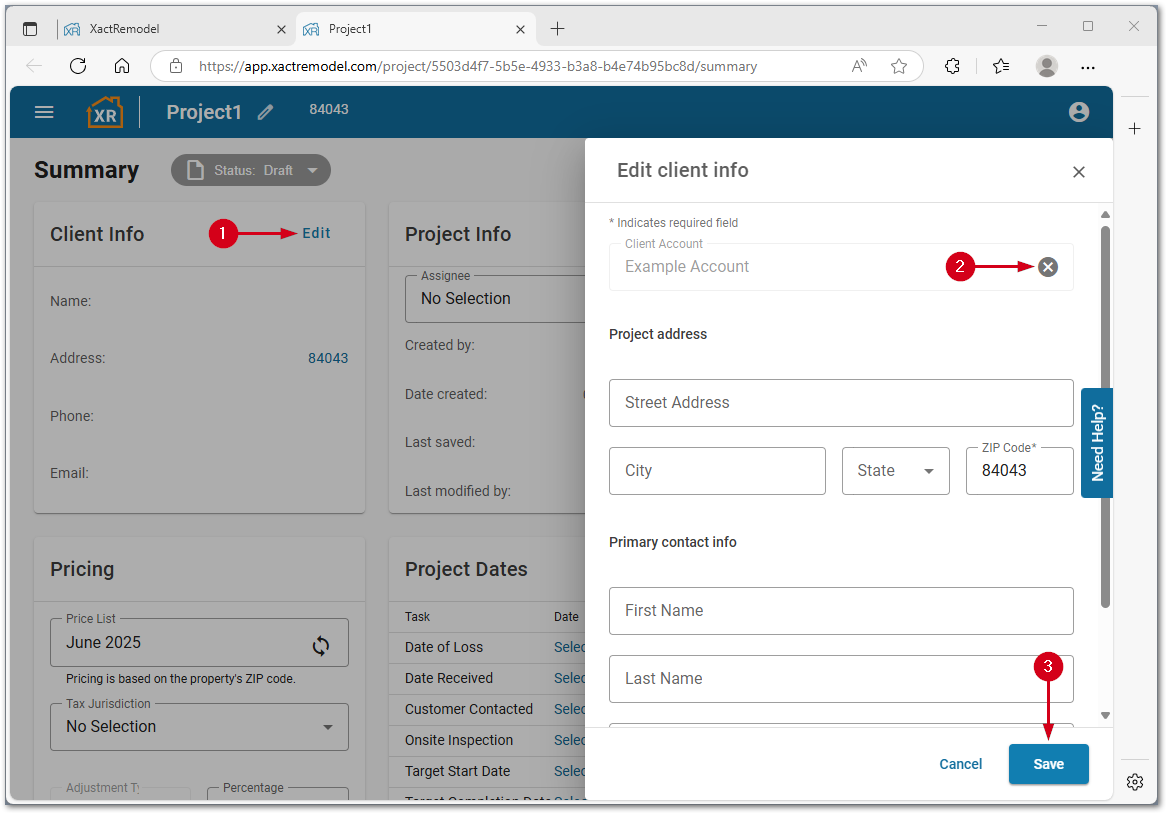This screenshot has width=1167, height=814.
Task: Click the Client Account field
Action: pos(841,267)
